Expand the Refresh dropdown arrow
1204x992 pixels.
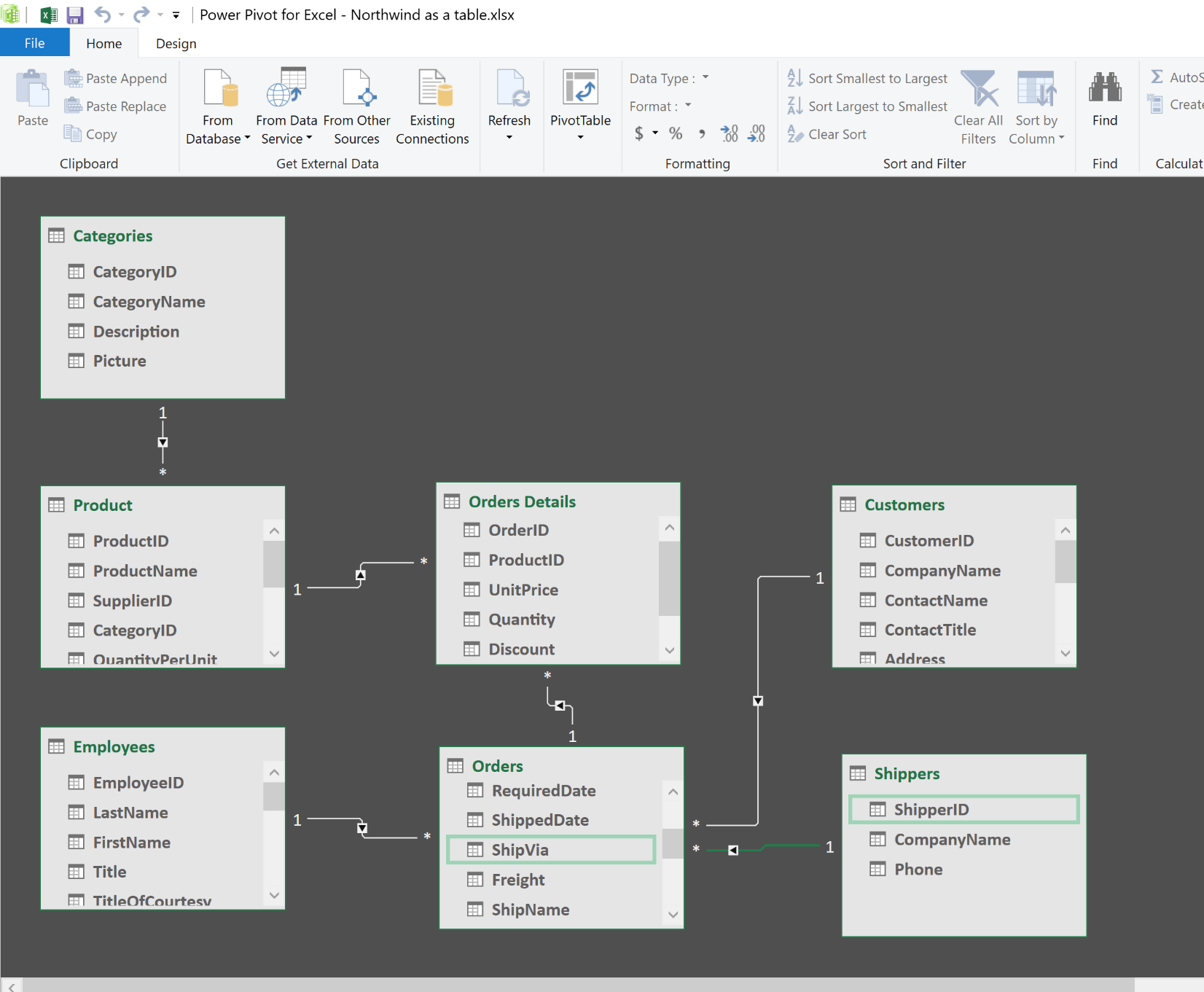tap(509, 138)
